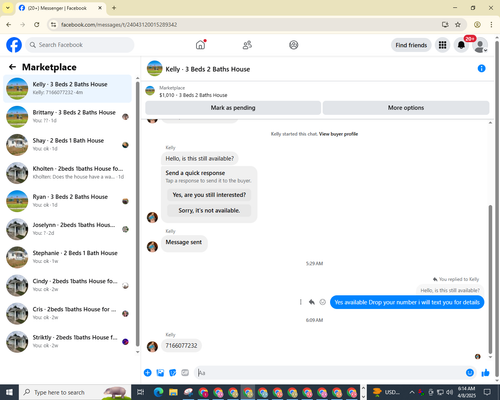Image resolution: width=500 pixels, height=400 pixels.
Task: Click taskbar 'Type here to search' box
Action: click(75, 392)
